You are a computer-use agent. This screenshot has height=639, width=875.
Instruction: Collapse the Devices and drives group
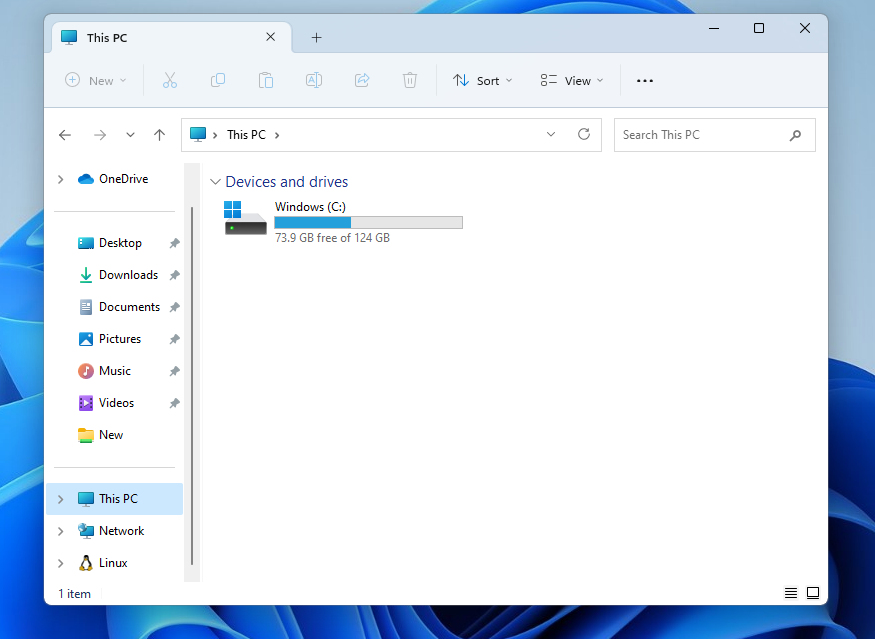(x=215, y=182)
